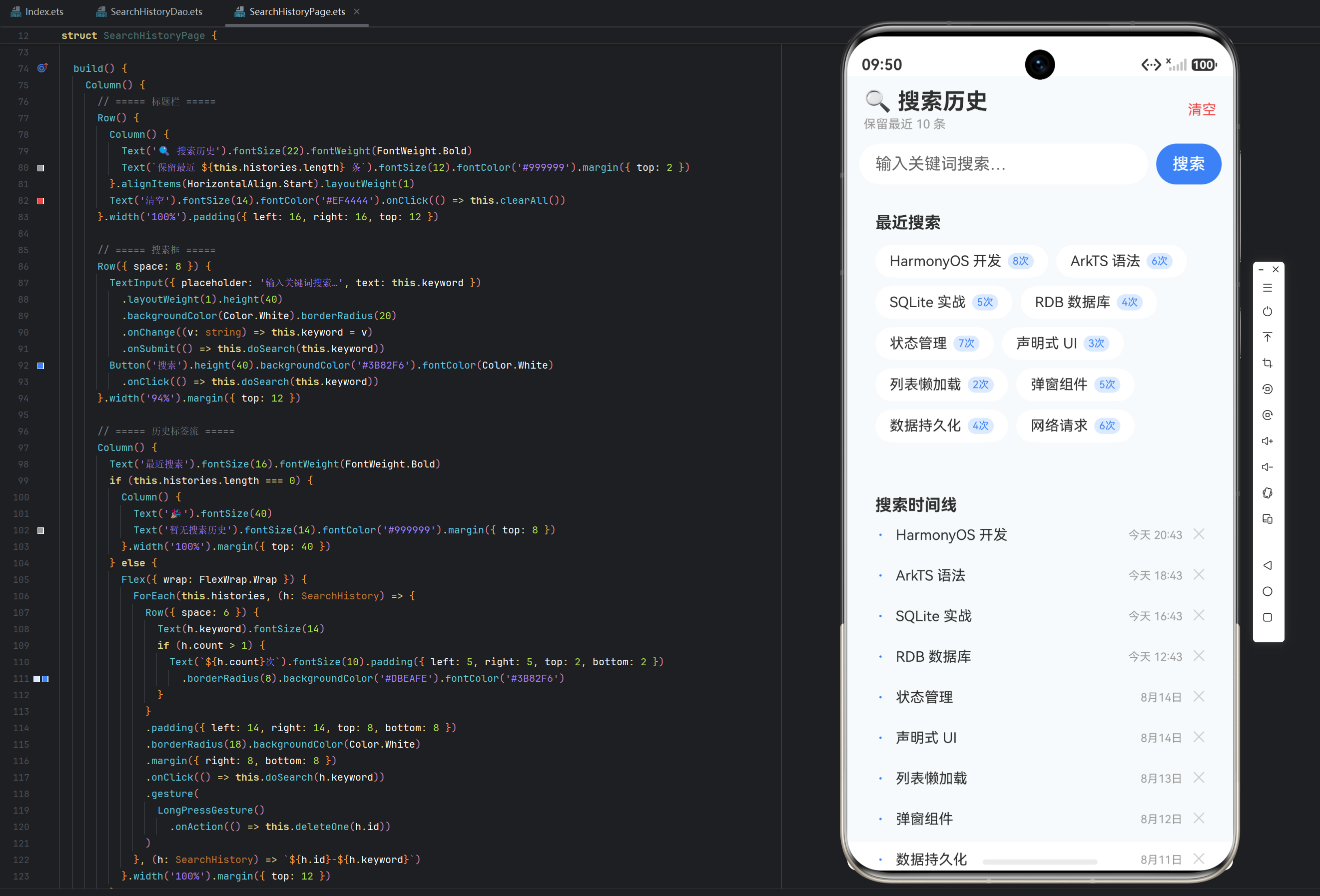
Task: Click '状态管理' text in the search timeline
Action: click(x=924, y=697)
